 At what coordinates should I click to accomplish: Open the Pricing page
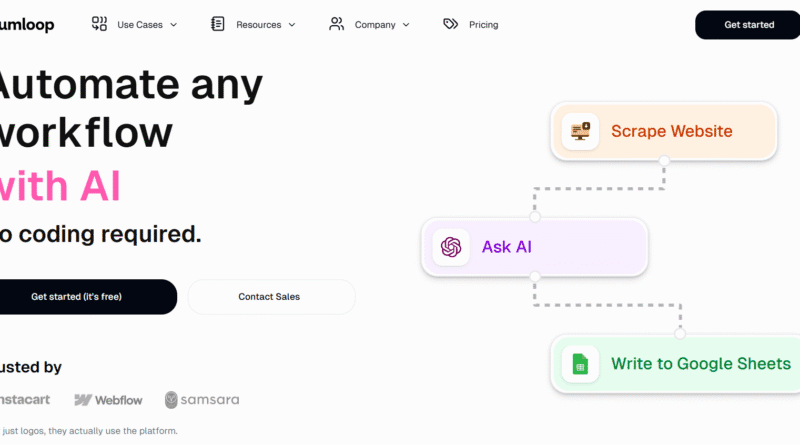483,25
